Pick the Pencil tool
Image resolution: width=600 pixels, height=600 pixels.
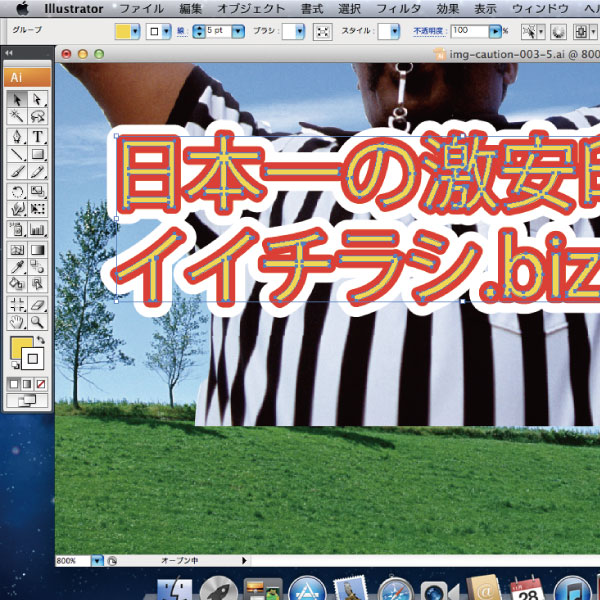[37, 171]
